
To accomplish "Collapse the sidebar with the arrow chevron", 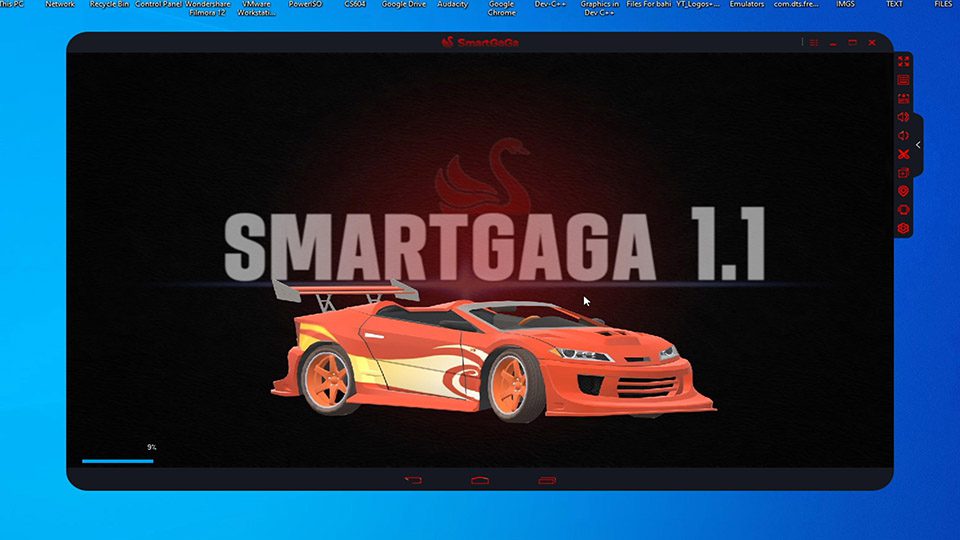I will tap(918, 145).
